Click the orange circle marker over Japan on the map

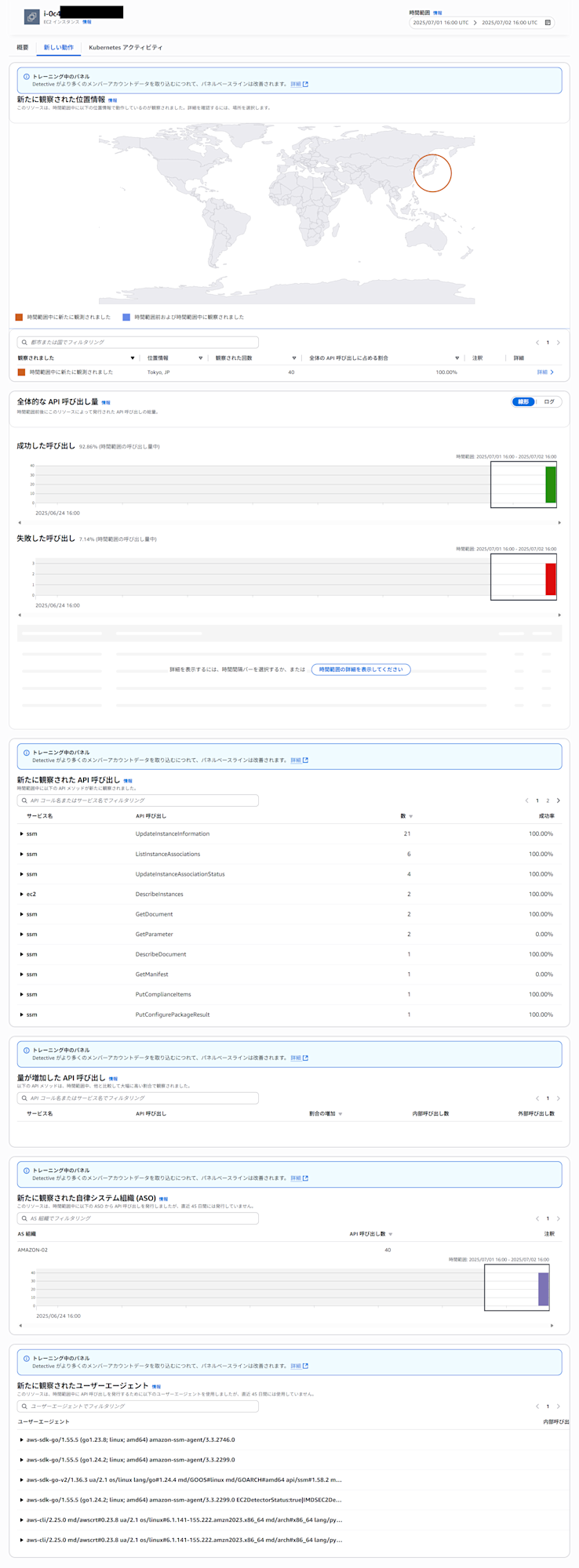(432, 172)
